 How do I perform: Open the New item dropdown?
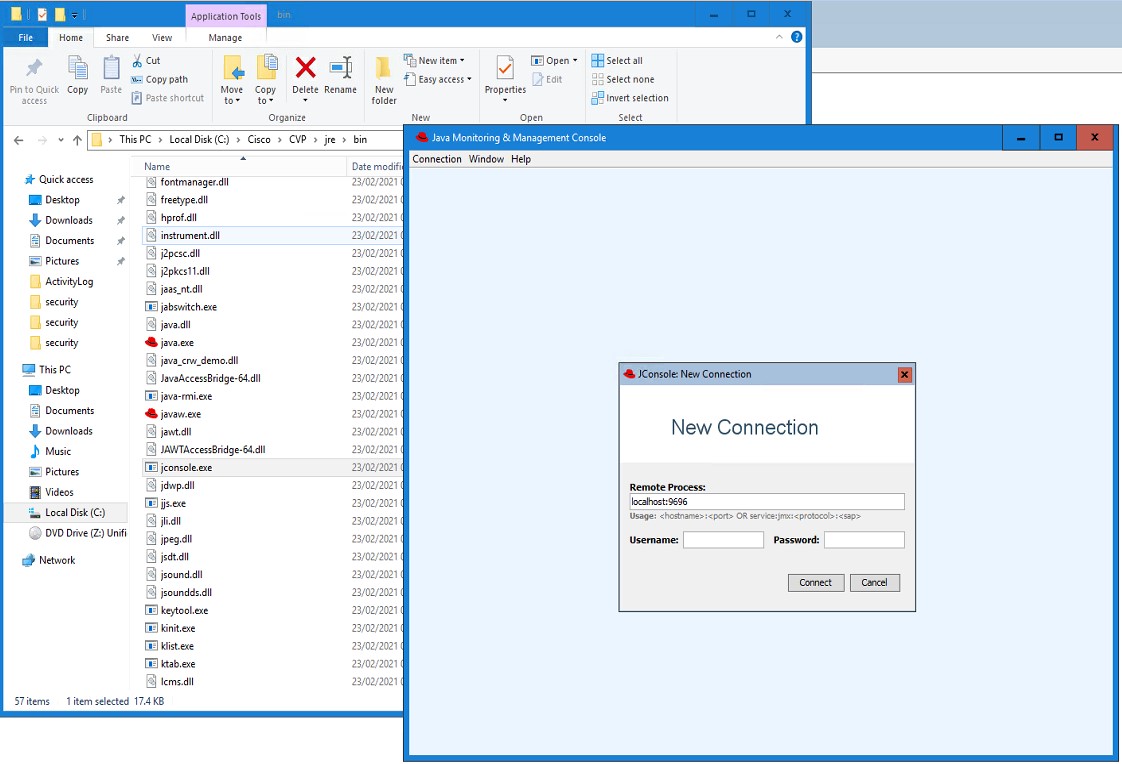tap(434, 61)
